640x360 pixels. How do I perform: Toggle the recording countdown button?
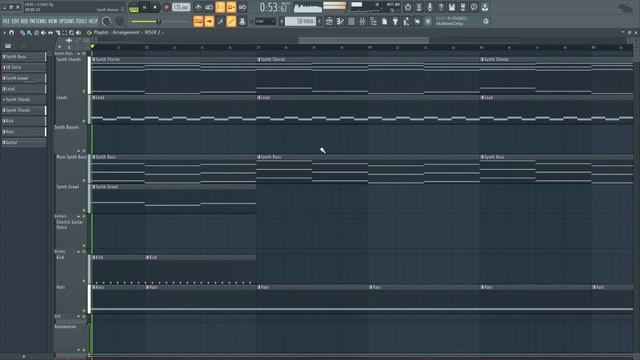(x=220, y=7)
